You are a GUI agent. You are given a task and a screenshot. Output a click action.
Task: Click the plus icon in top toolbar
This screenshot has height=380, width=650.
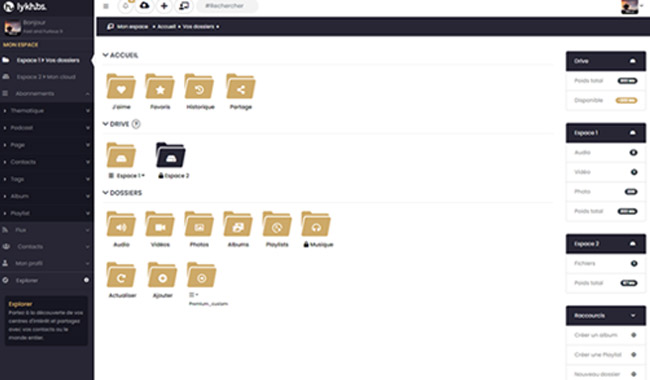(164, 6)
